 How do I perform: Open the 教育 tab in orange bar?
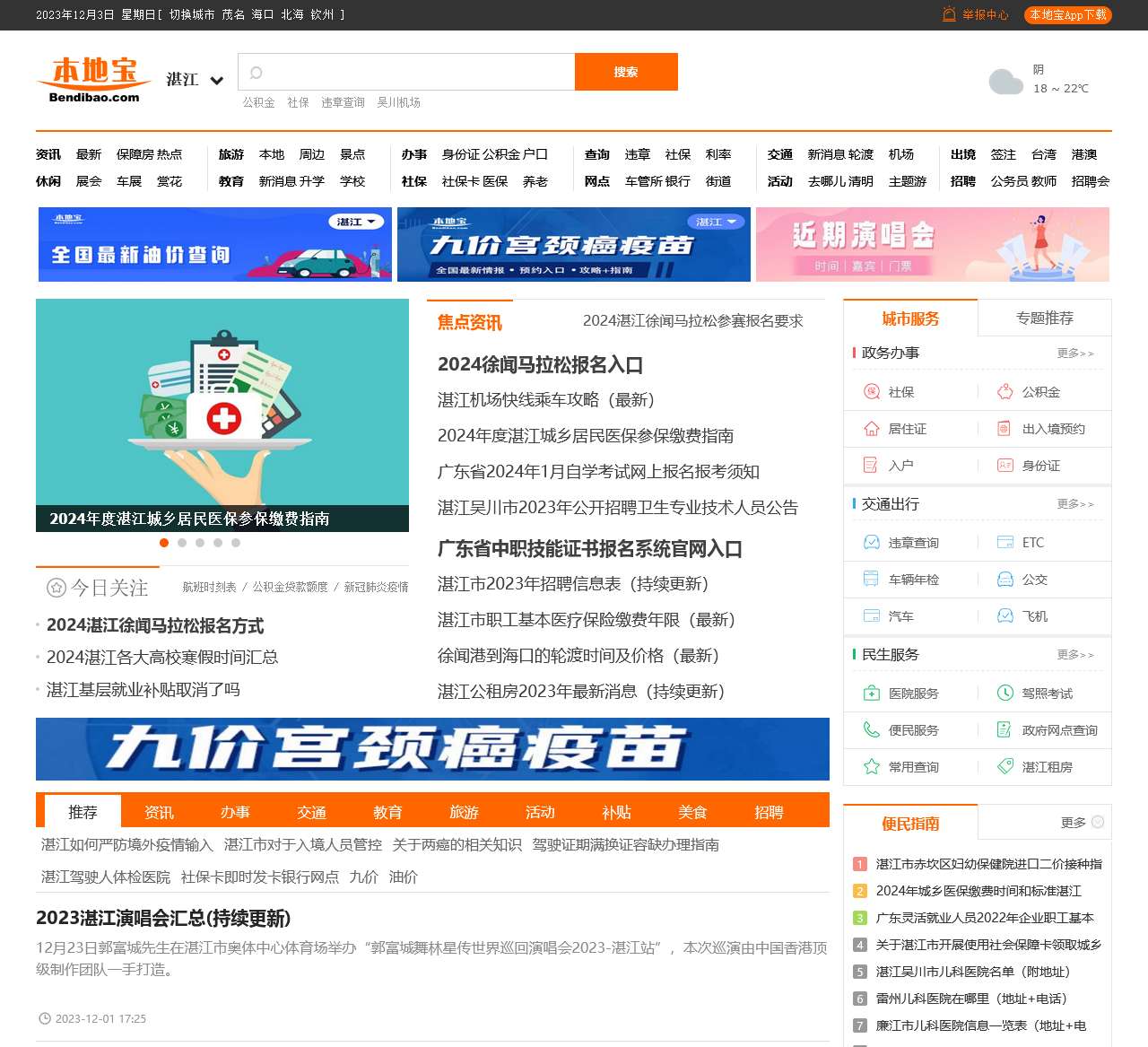[387, 812]
